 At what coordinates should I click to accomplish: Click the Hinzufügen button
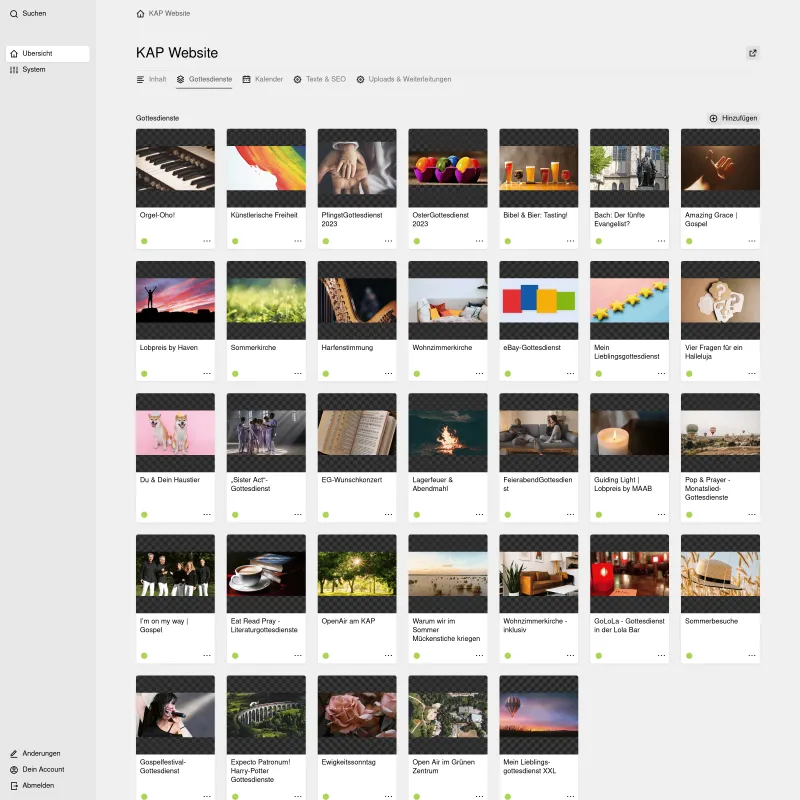(x=735, y=118)
